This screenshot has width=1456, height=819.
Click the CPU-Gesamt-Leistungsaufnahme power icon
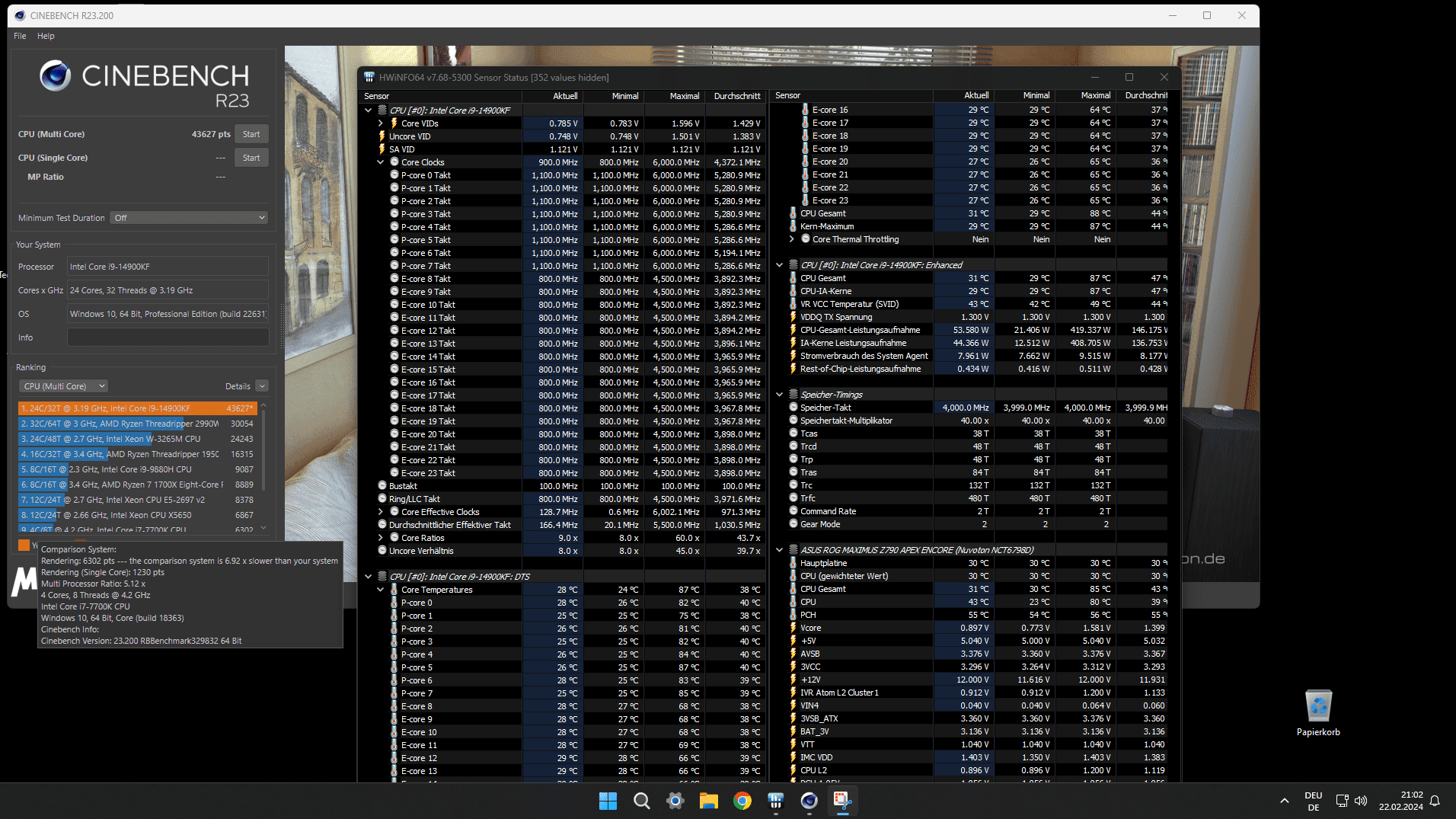(x=793, y=330)
